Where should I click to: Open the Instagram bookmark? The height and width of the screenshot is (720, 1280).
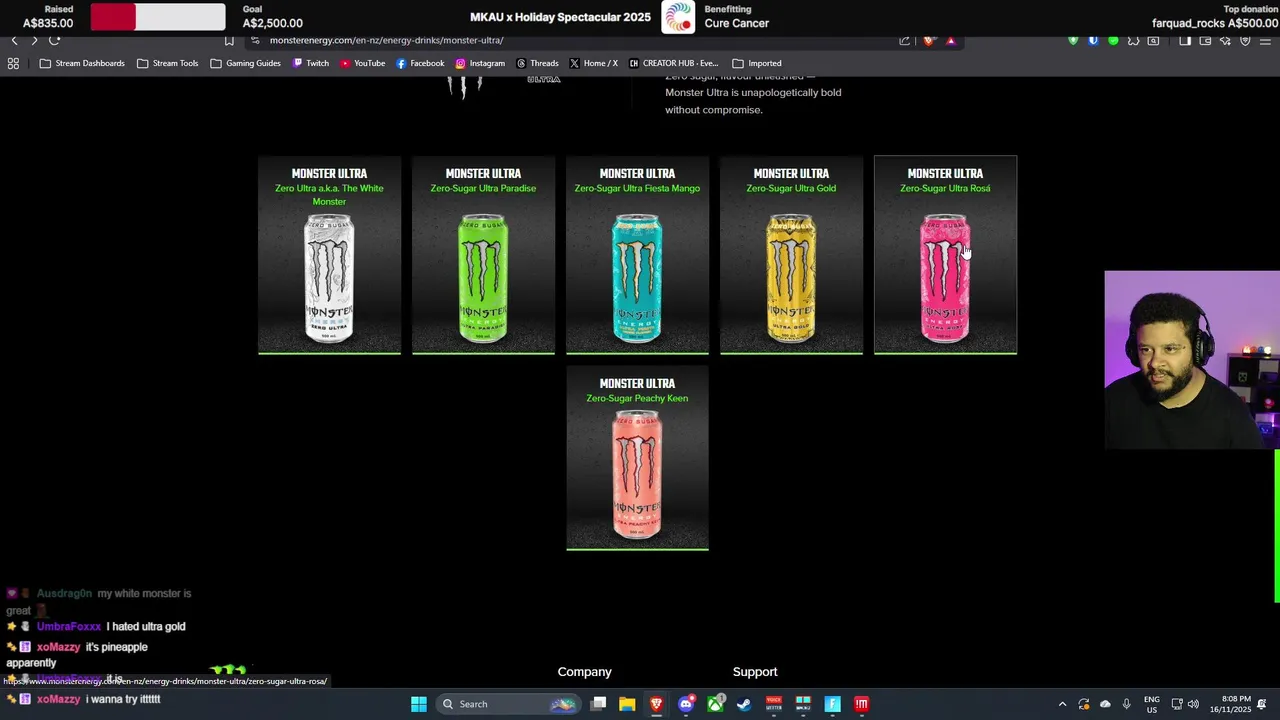point(480,63)
